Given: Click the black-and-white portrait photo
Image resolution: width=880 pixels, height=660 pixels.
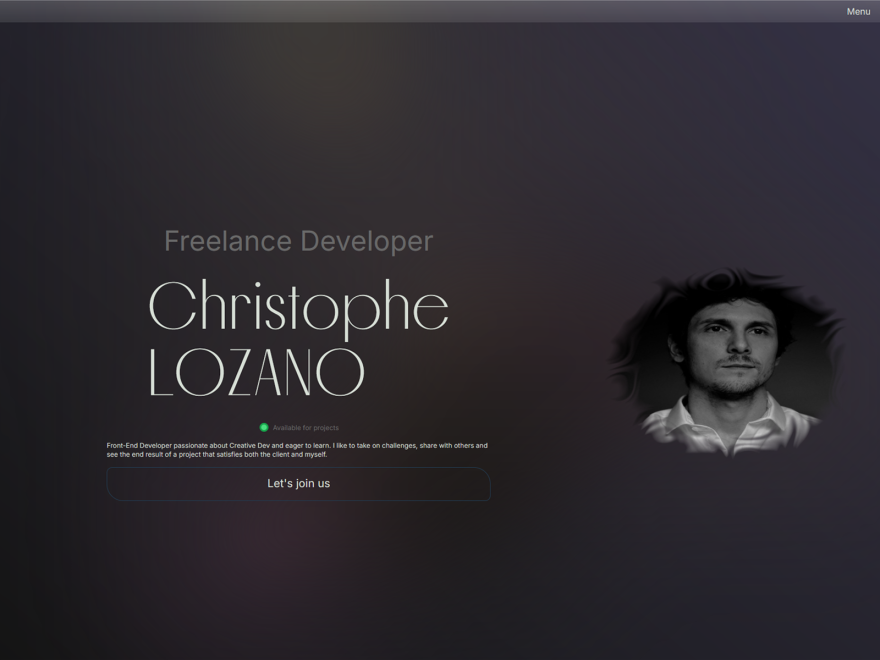Looking at the screenshot, I should [x=726, y=363].
